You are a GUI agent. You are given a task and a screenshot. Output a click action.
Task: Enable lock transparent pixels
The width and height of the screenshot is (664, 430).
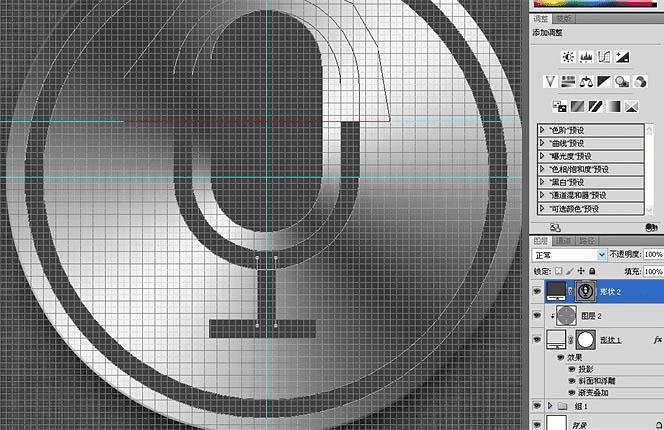coord(559,271)
